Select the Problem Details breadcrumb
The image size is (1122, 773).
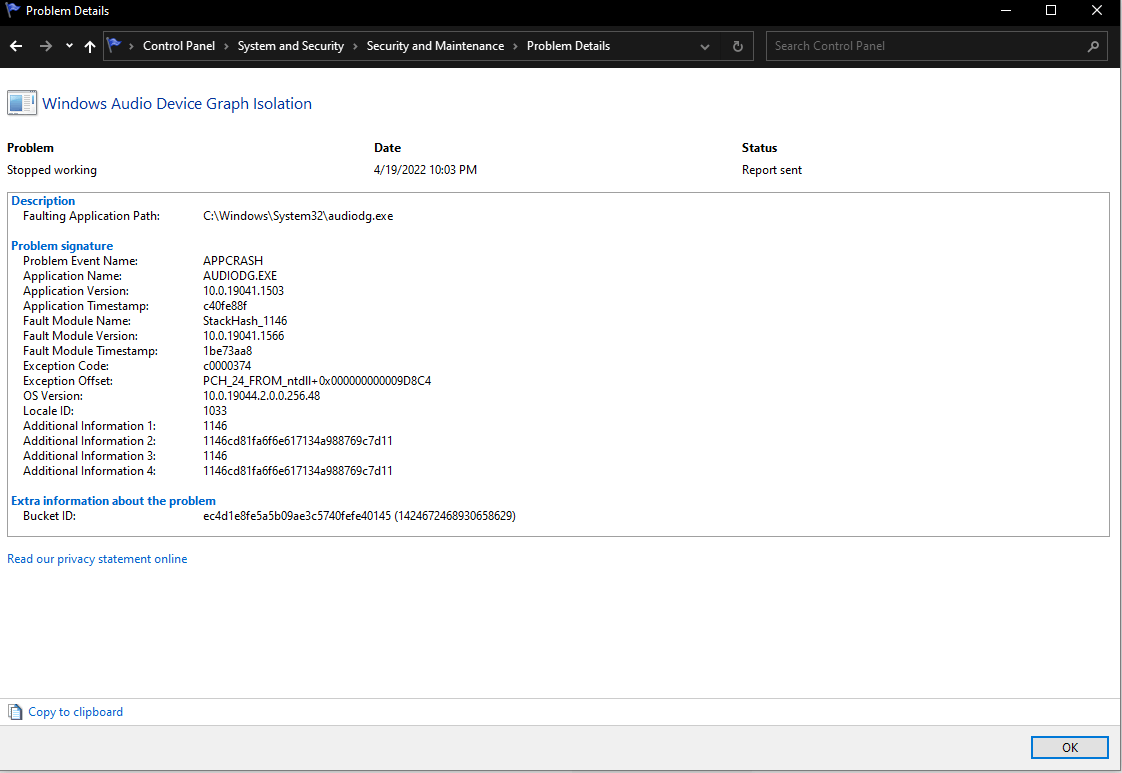[x=568, y=46]
